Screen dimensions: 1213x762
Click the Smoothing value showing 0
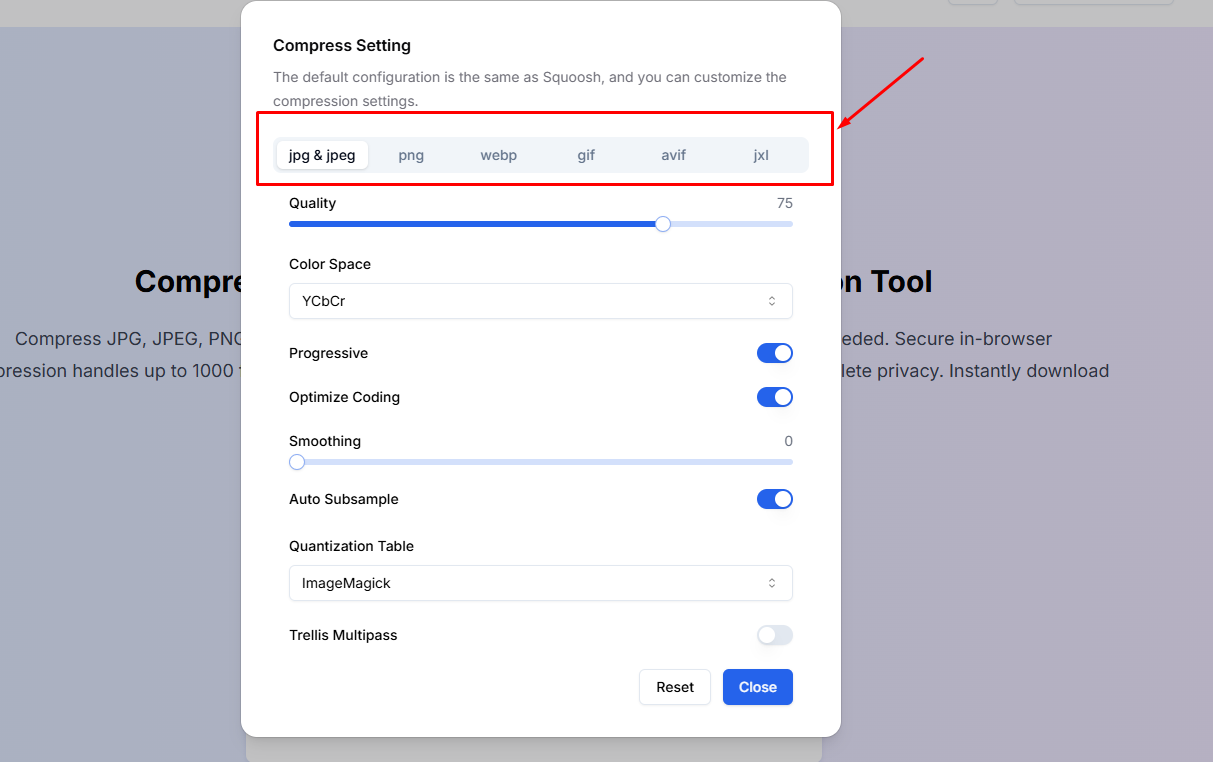[x=787, y=441]
